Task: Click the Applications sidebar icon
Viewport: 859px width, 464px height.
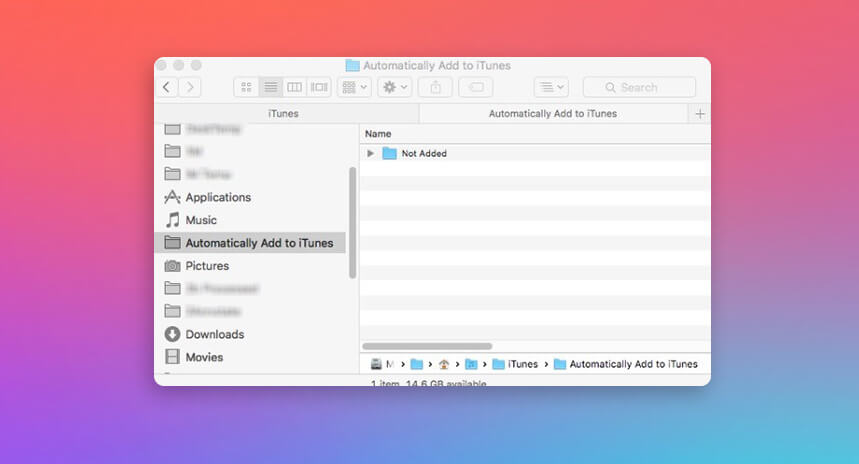Action: [x=173, y=197]
